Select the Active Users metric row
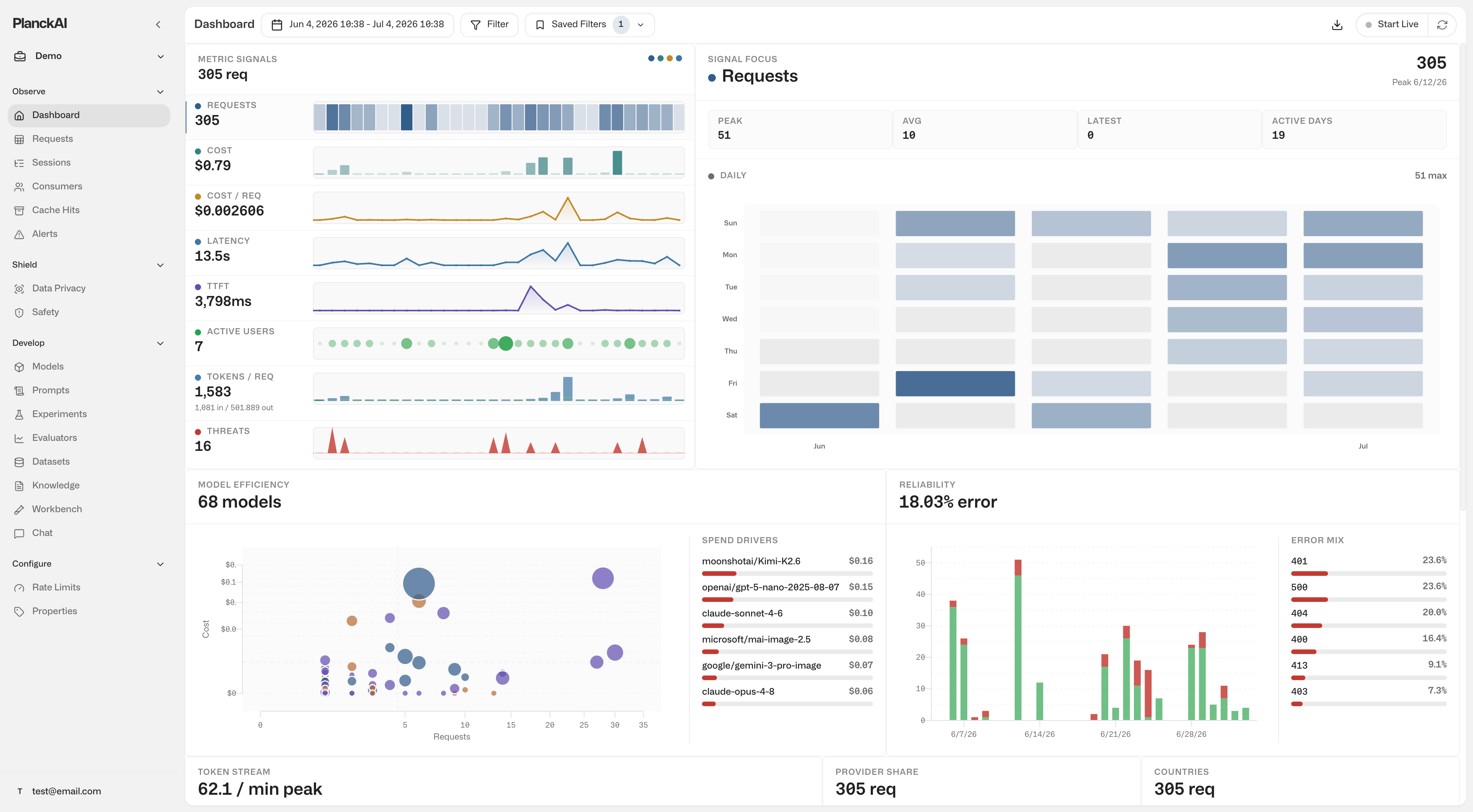The height and width of the screenshot is (812, 1473). coord(440,344)
